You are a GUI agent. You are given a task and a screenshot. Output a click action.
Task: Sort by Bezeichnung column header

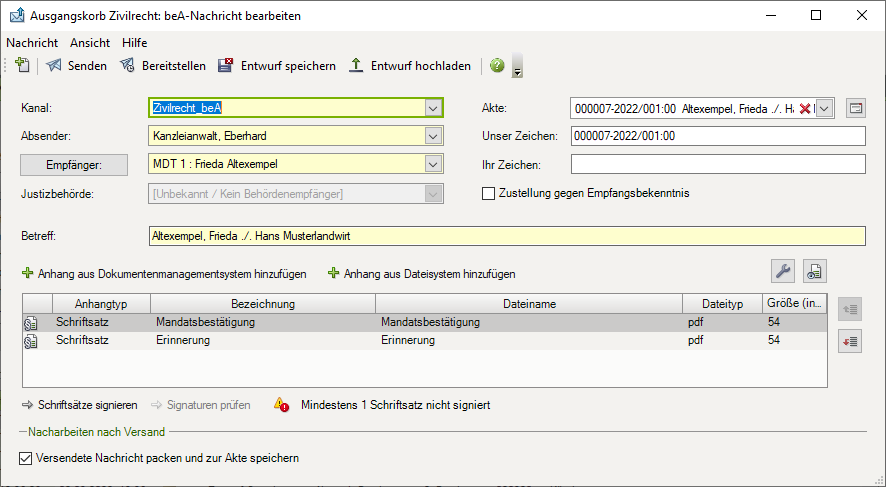click(263, 304)
